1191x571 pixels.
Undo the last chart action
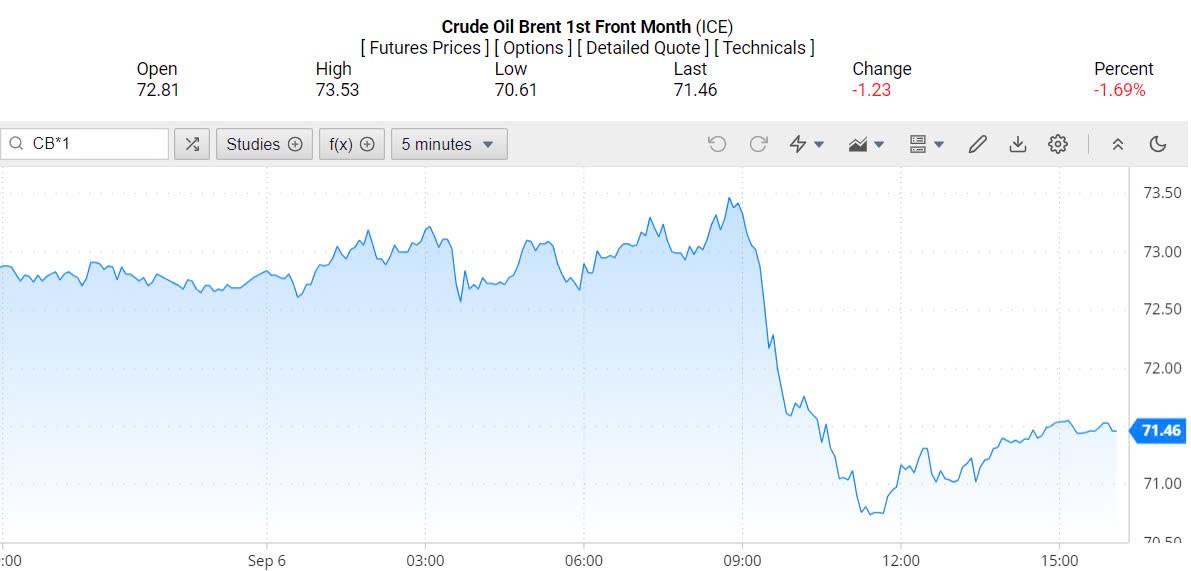point(716,144)
